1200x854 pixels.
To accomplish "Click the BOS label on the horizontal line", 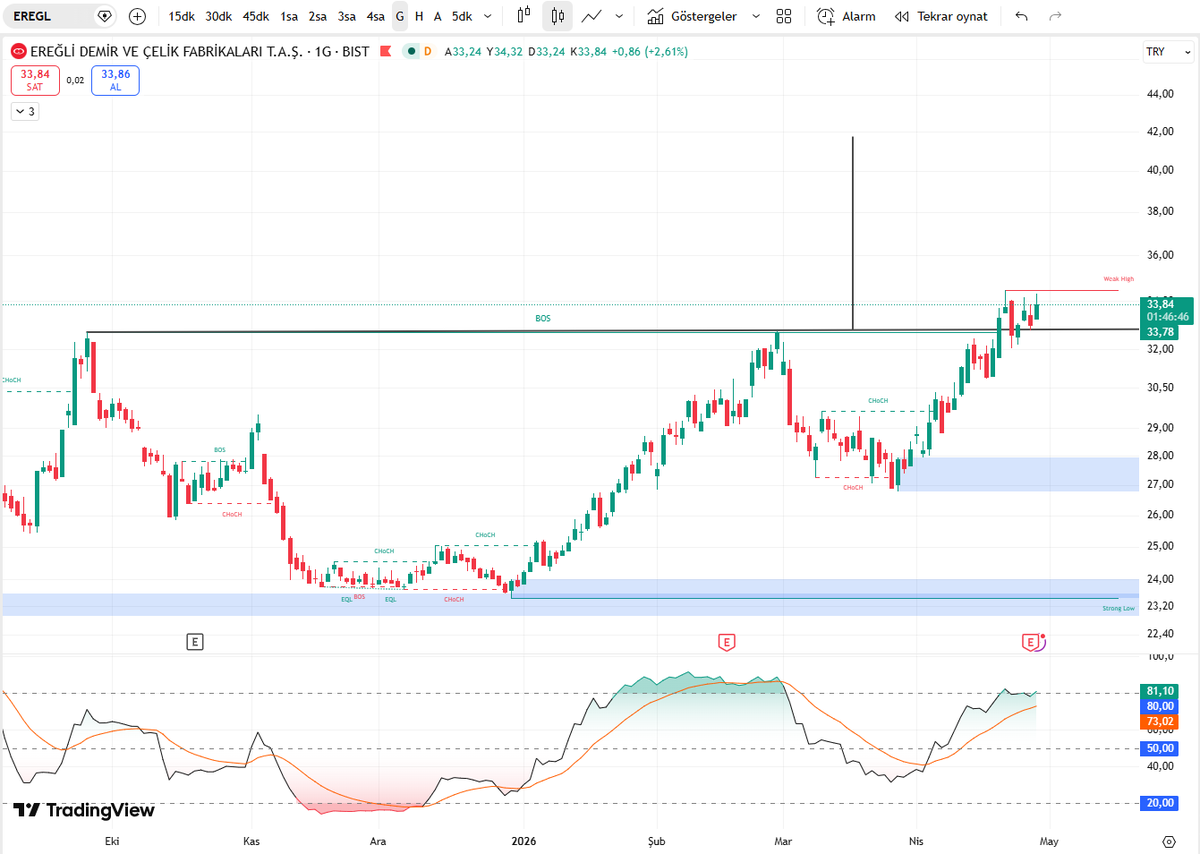I will (542, 318).
